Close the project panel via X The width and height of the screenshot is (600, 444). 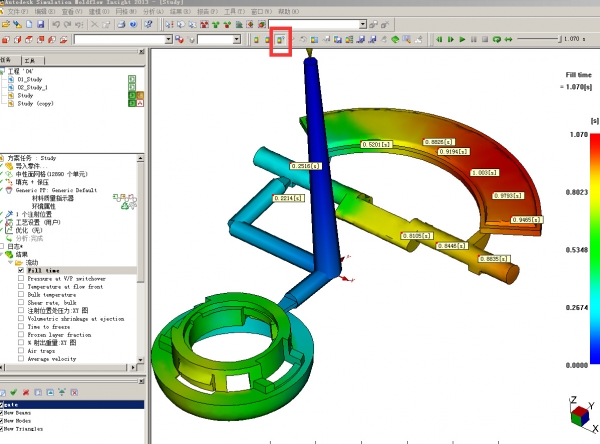tap(141, 52)
